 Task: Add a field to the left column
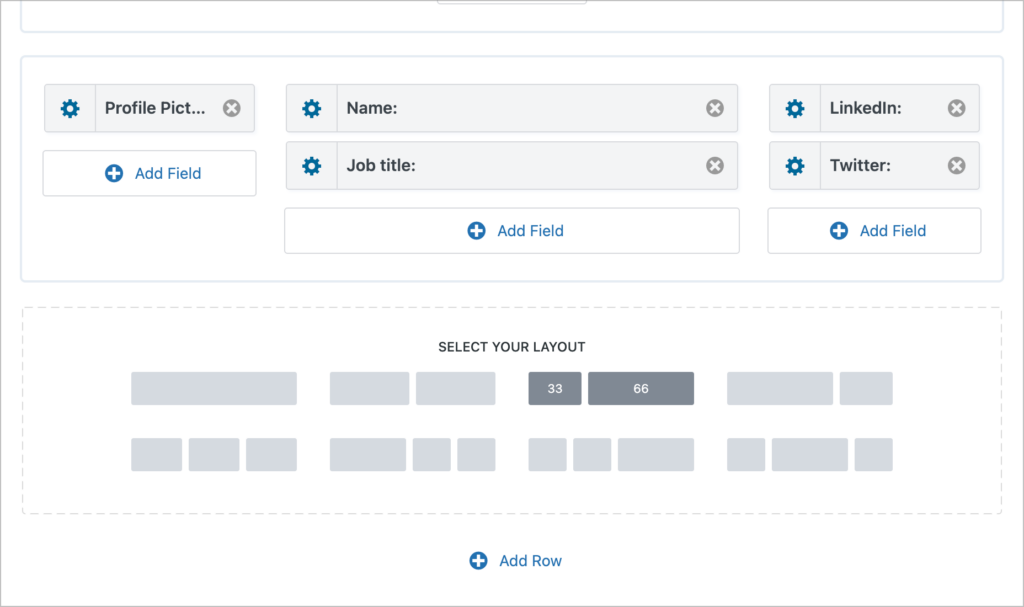[149, 172]
